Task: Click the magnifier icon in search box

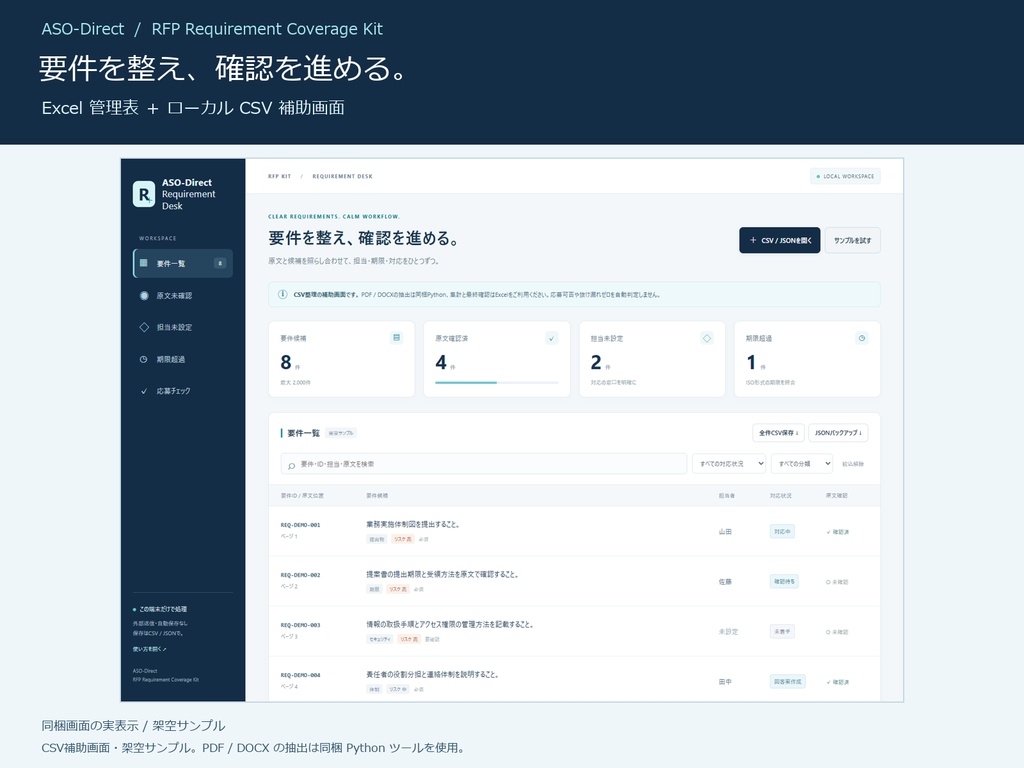Action: (x=291, y=465)
